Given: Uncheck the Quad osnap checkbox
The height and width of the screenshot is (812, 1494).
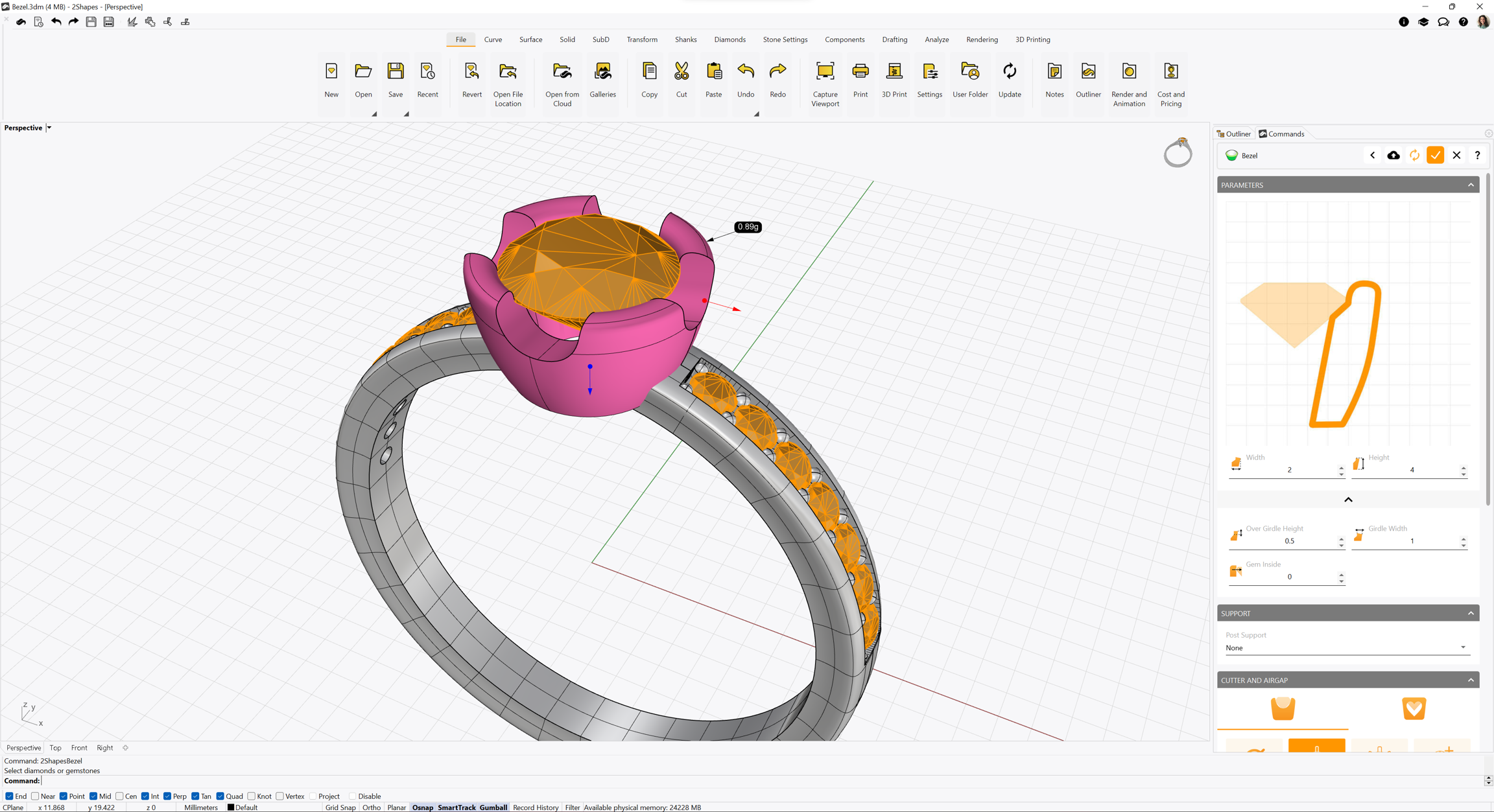Looking at the screenshot, I should click(x=220, y=796).
